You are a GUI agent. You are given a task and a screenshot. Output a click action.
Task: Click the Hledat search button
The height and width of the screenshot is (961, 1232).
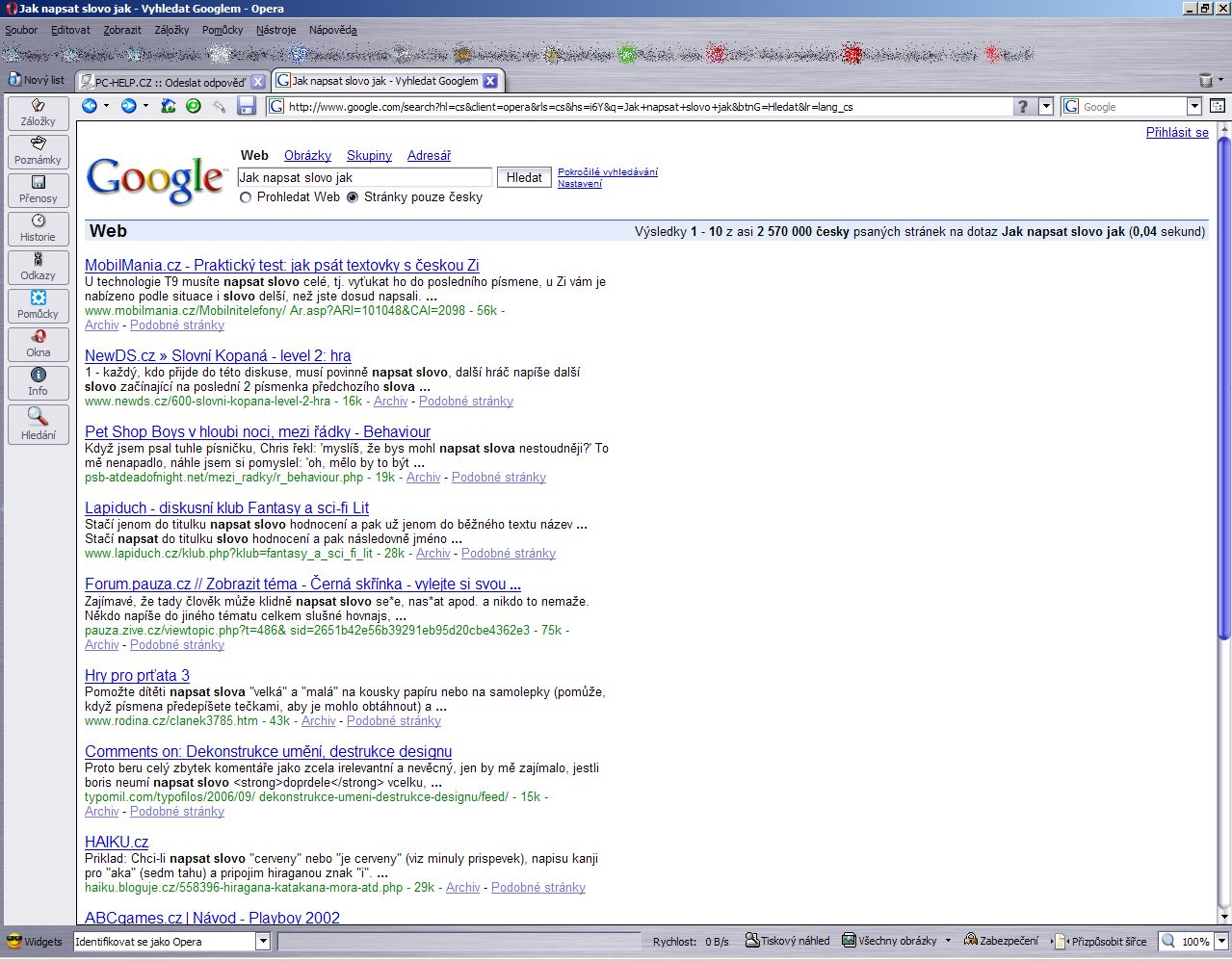524,177
